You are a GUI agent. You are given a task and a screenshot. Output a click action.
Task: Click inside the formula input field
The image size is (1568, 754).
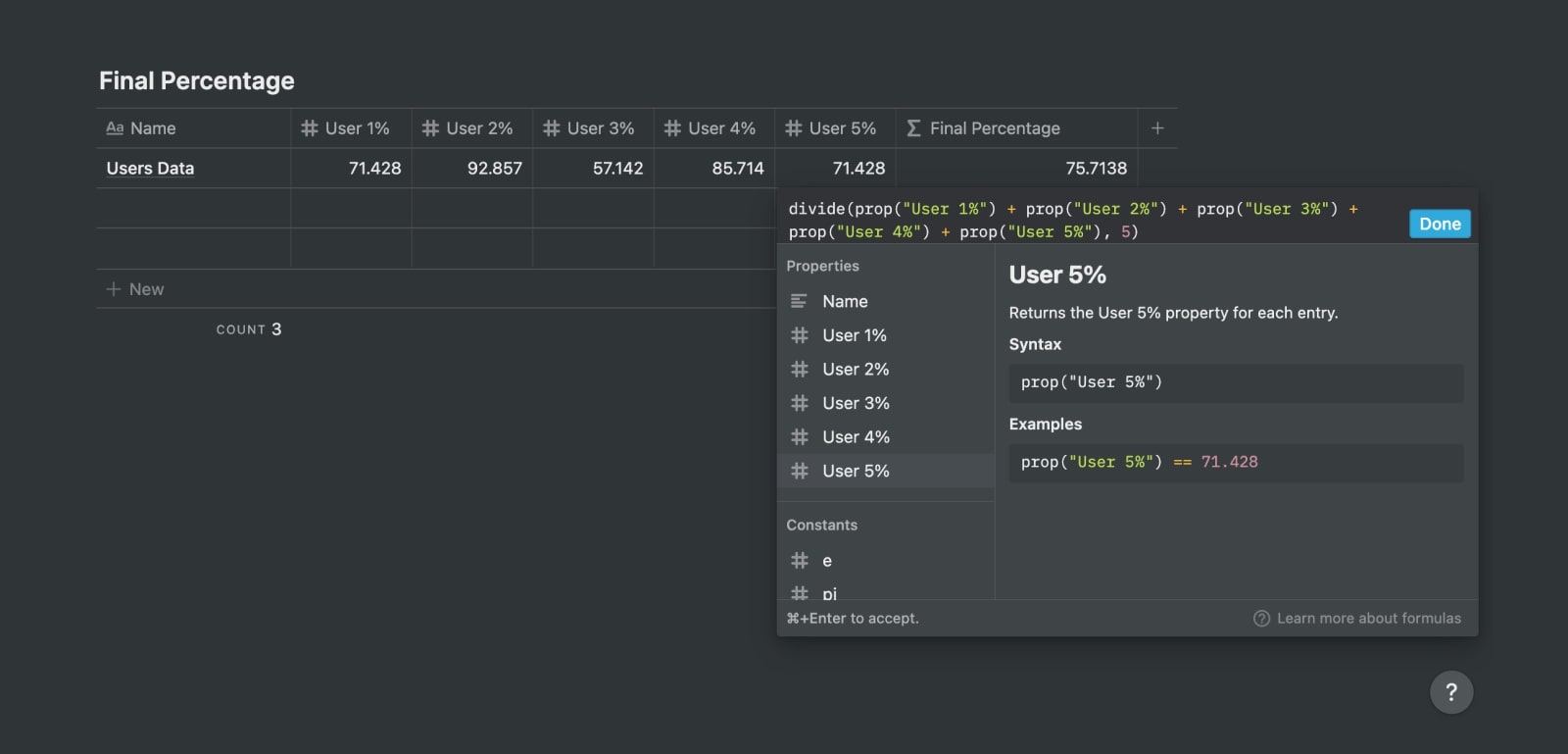pyautogui.click(x=1093, y=221)
